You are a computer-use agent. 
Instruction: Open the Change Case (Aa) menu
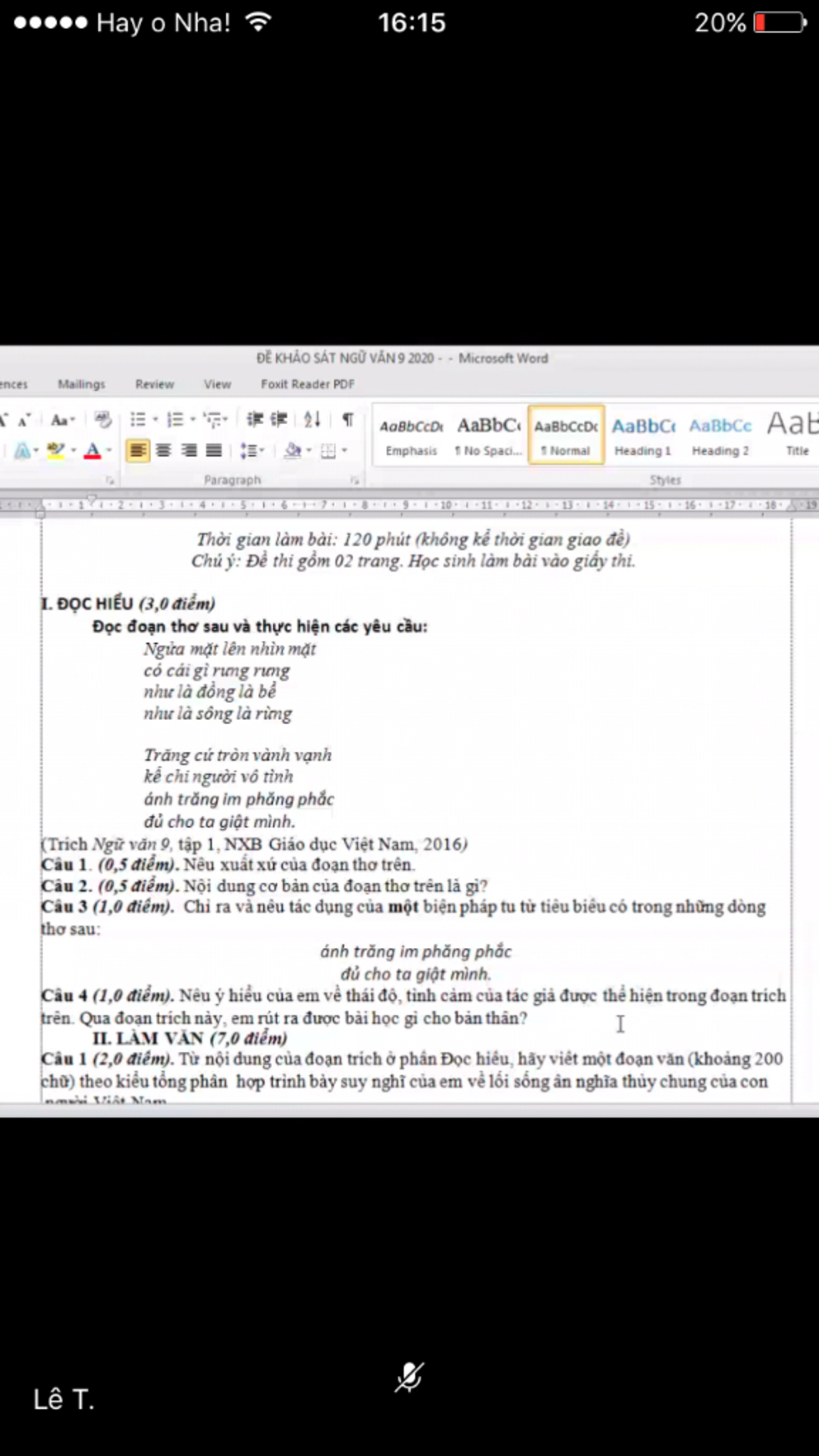[62, 419]
